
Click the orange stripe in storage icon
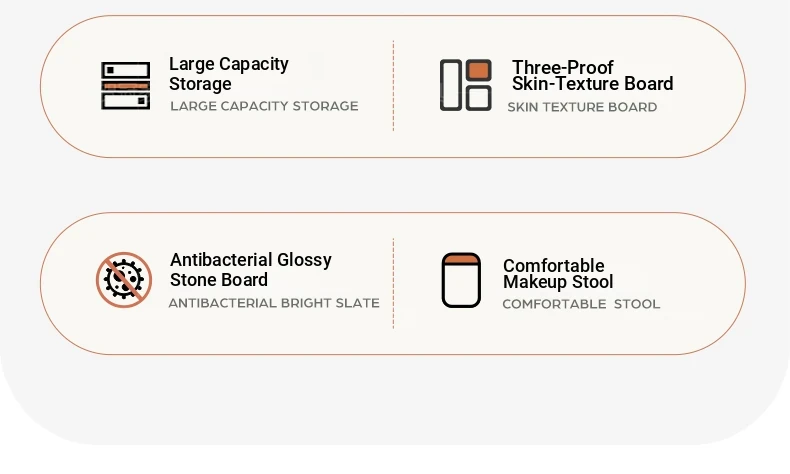(x=125, y=86)
